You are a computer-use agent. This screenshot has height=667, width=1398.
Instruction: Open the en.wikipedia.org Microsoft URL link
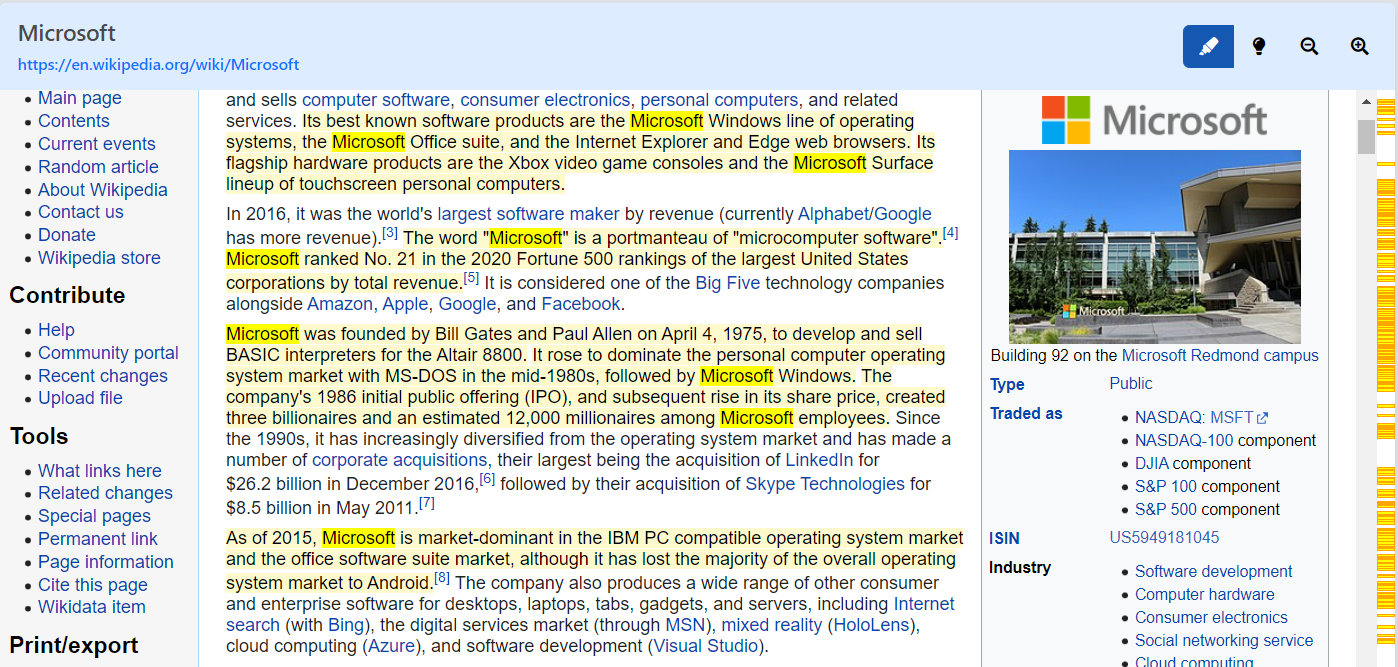point(158,65)
